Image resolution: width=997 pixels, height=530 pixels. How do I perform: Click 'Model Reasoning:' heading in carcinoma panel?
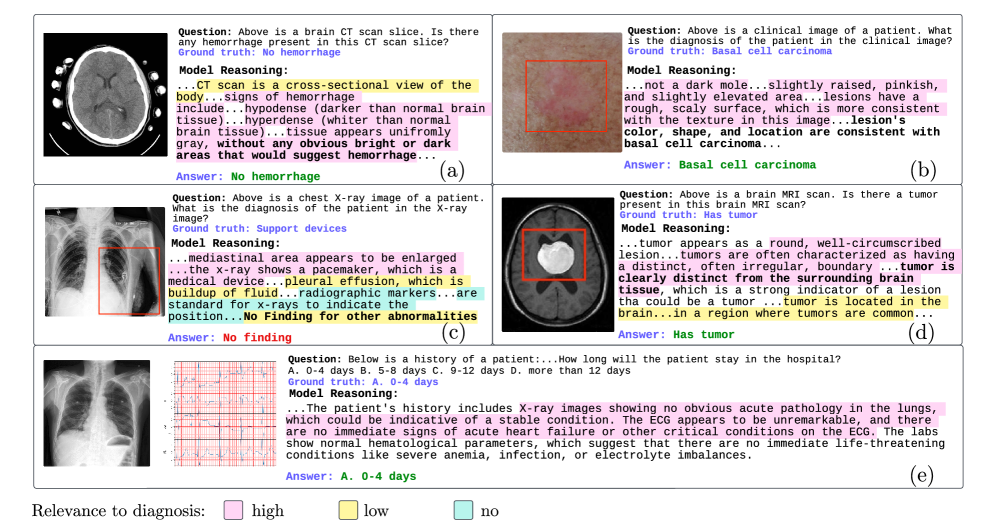tap(682, 71)
